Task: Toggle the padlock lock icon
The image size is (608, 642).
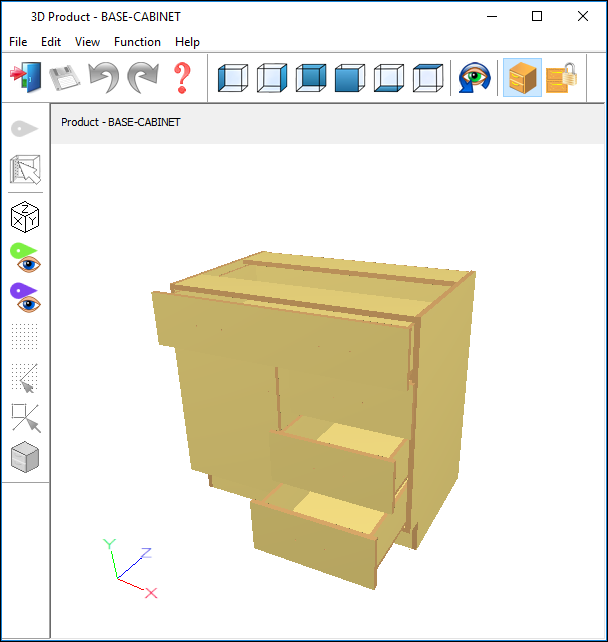Action: [562, 78]
